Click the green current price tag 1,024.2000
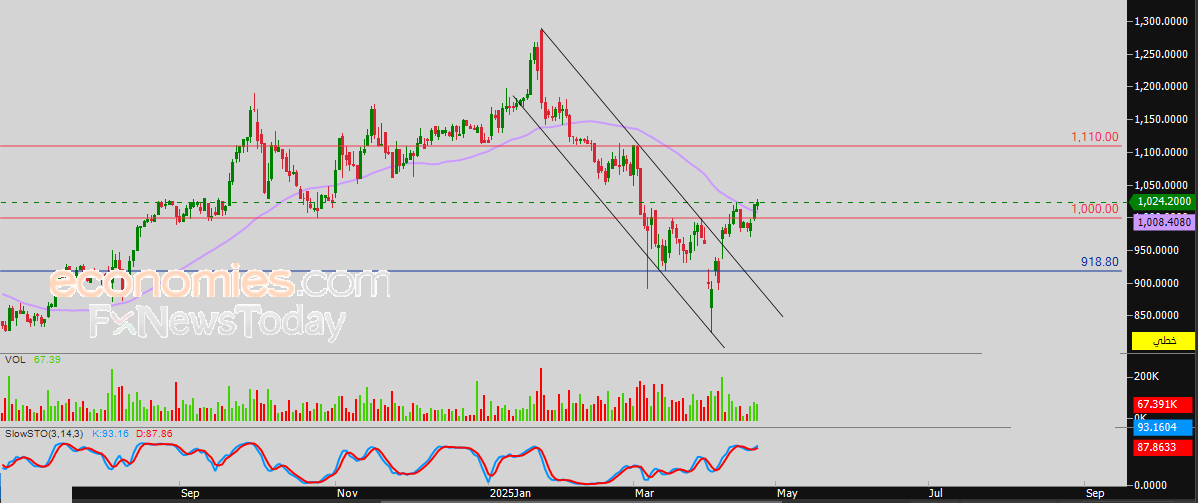 point(1164,202)
